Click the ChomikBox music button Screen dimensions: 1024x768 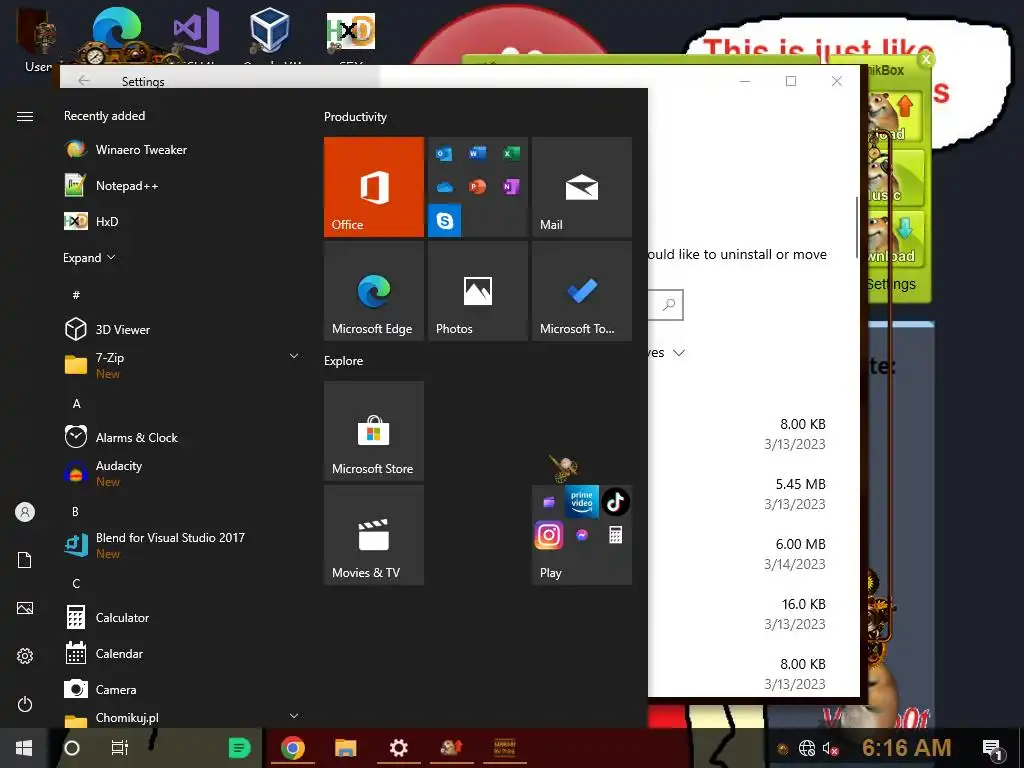point(897,178)
